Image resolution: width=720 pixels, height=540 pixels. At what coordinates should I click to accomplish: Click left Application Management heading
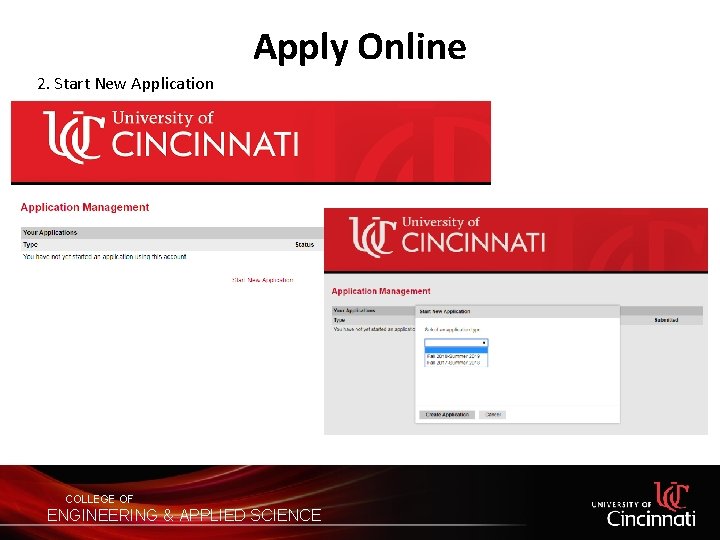click(85, 207)
